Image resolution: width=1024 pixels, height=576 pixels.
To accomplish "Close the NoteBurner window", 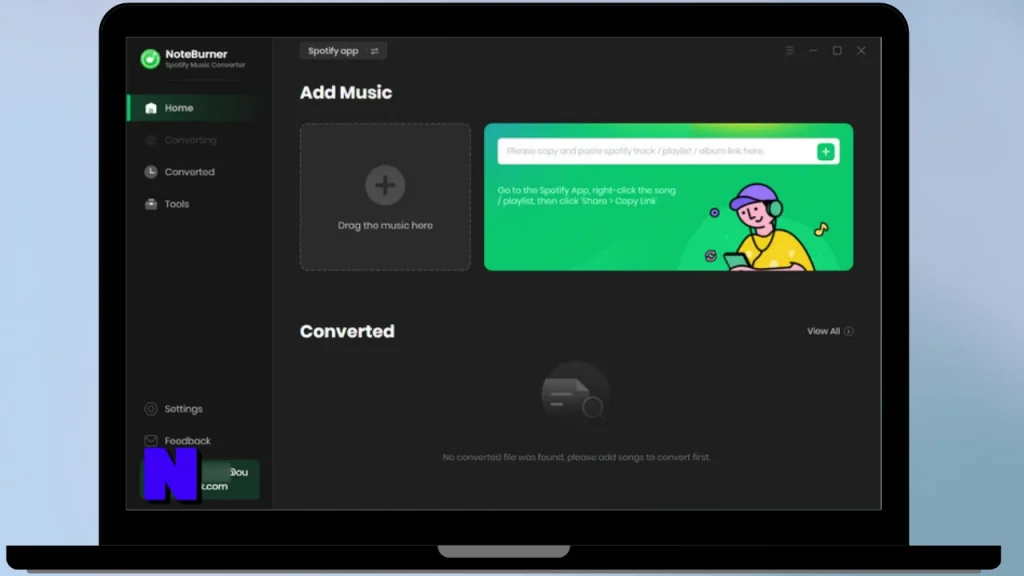I will tap(861, 50).
